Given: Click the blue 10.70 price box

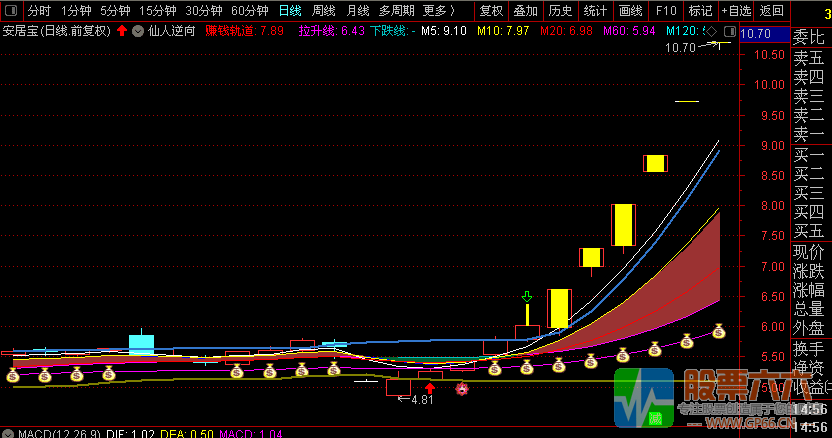Looking at the screenshot, I should [x=764, y=35].
